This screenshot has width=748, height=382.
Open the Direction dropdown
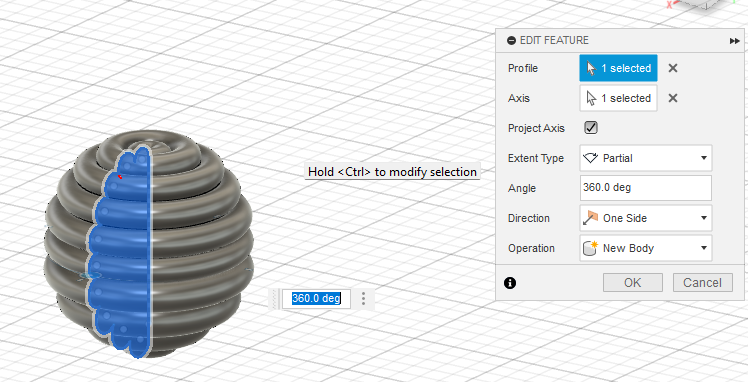click(x=646, y=218)
